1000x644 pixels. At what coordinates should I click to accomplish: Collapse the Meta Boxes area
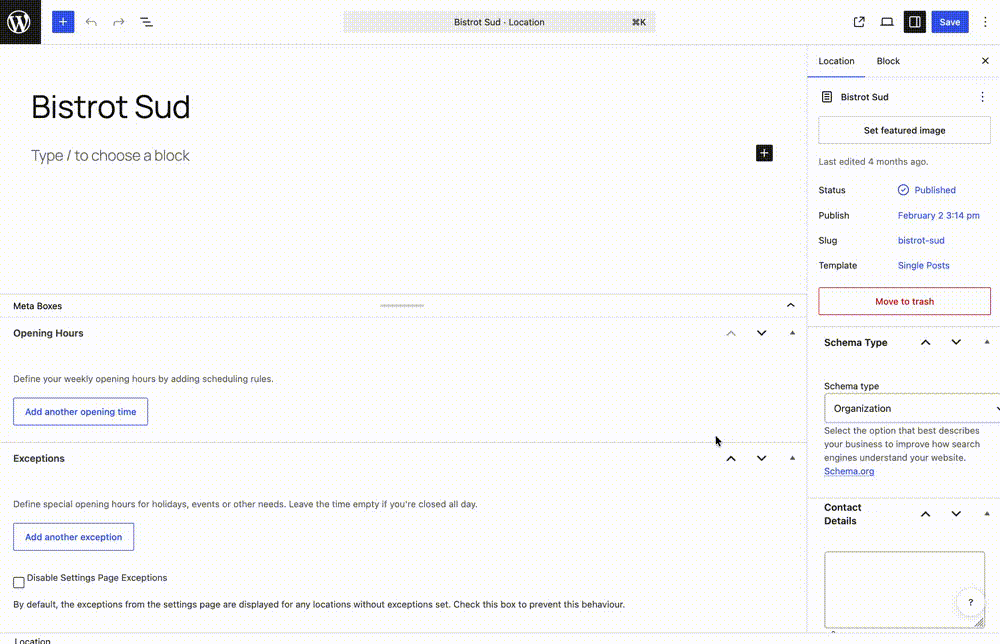pos(791,305)
